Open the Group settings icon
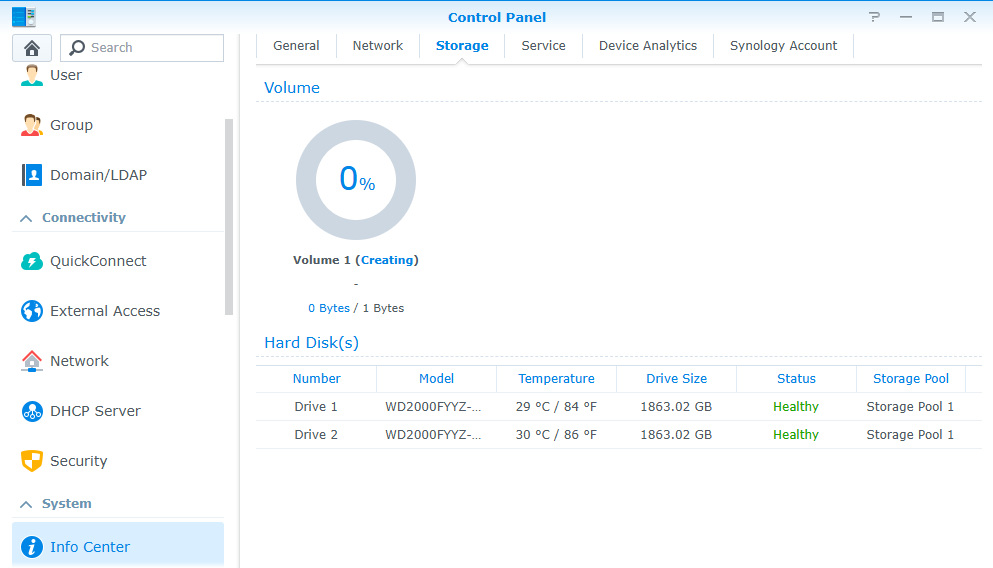 tap(32, 125)
